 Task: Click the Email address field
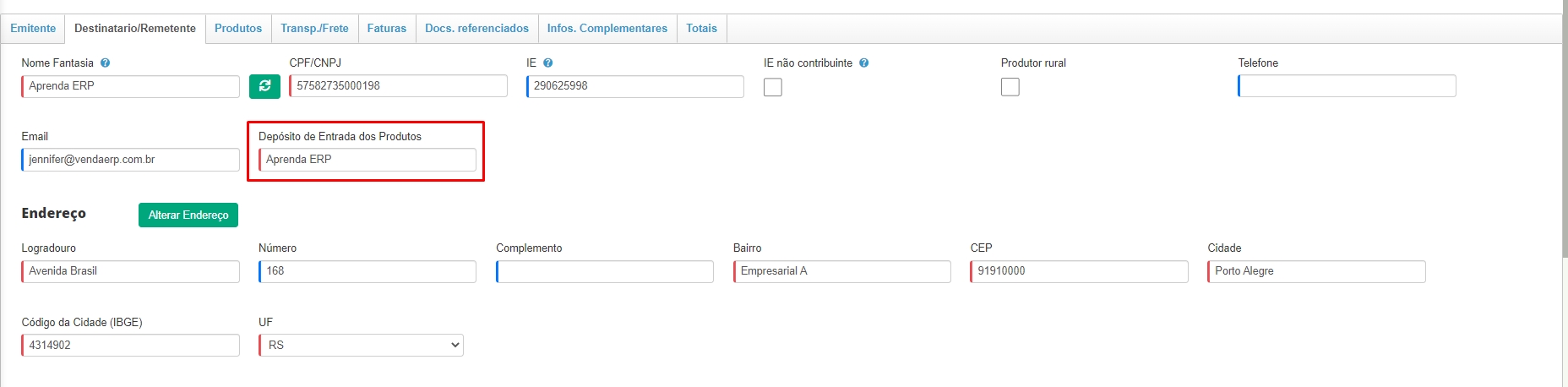click(130, 160)
